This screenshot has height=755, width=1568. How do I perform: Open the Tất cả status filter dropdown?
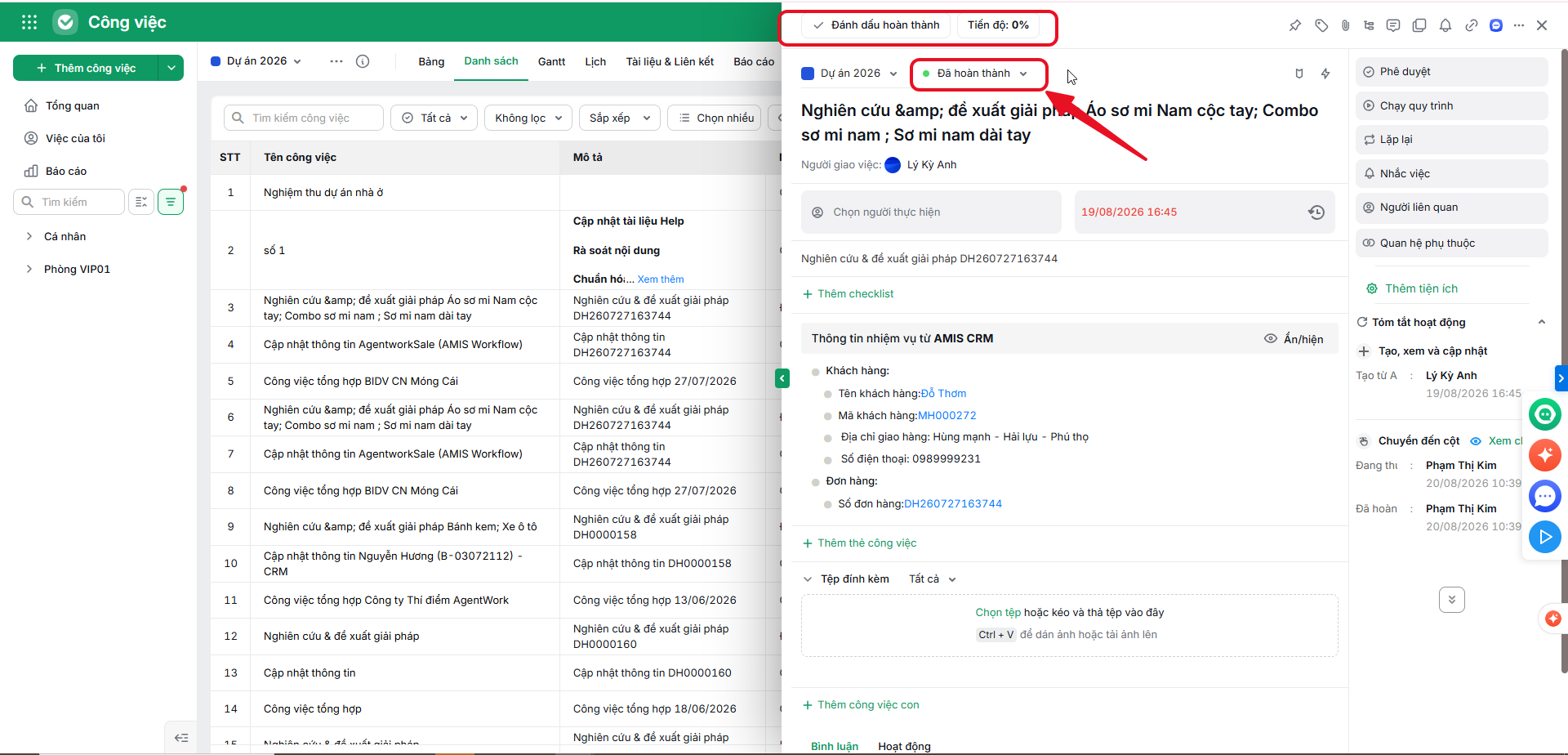pyautogui.click(x=434, y=118)
